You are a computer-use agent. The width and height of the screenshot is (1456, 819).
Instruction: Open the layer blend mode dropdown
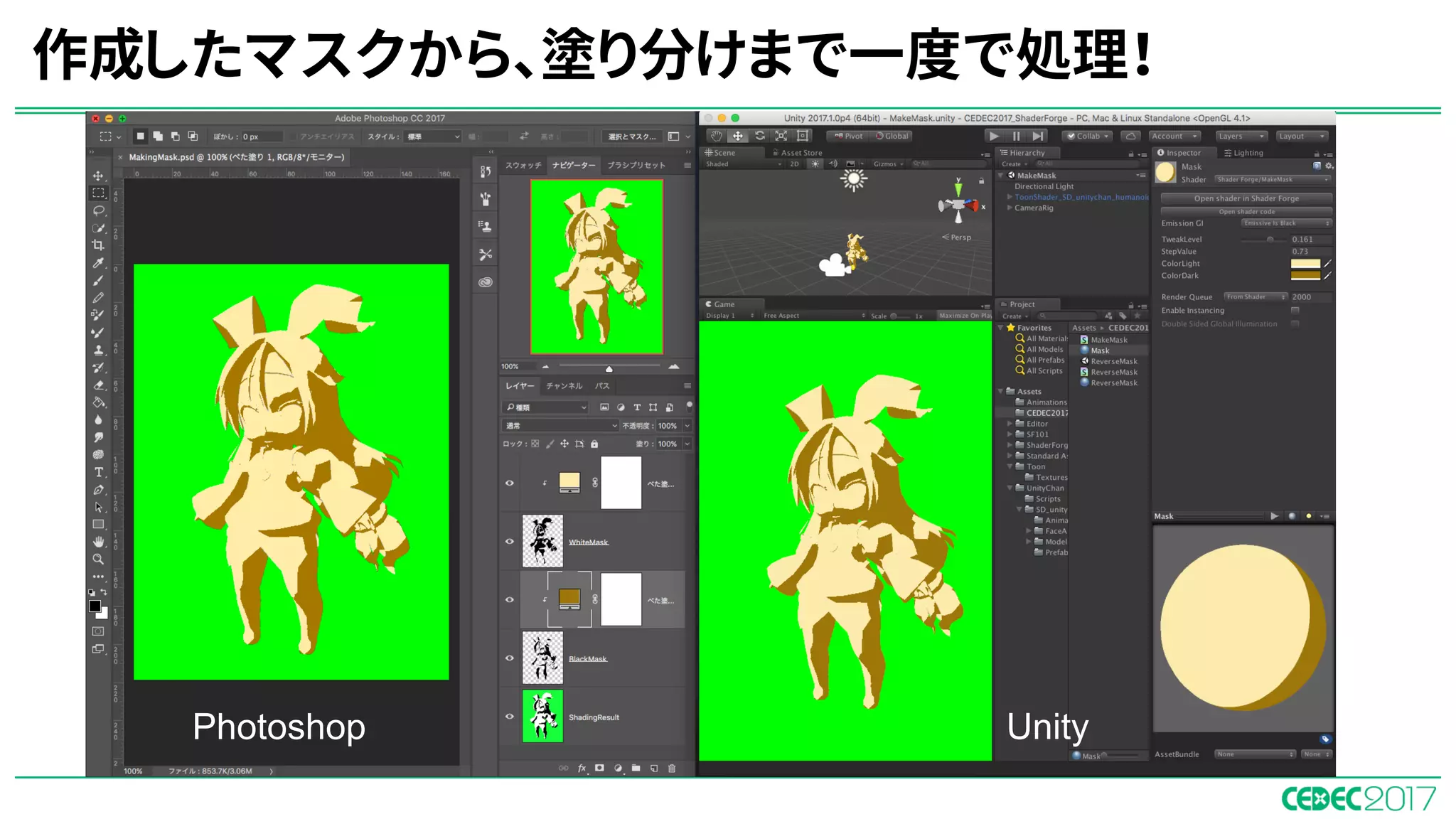point(560,426)
